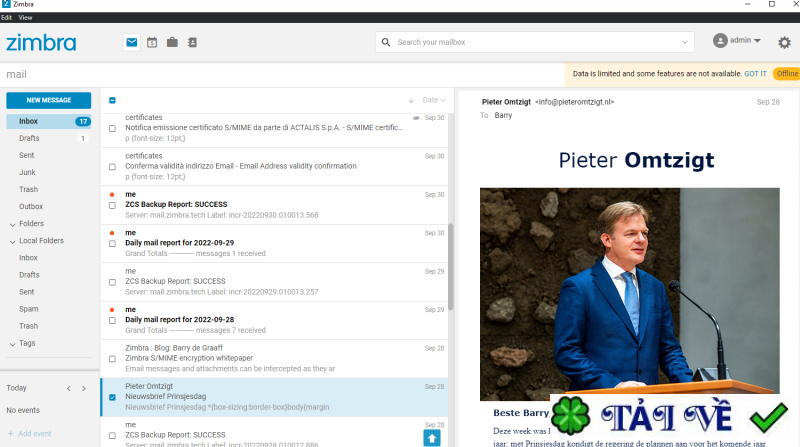Dismiss the notice with GOT IT
This screenshot has height=447, width=800.
point(755,73)
